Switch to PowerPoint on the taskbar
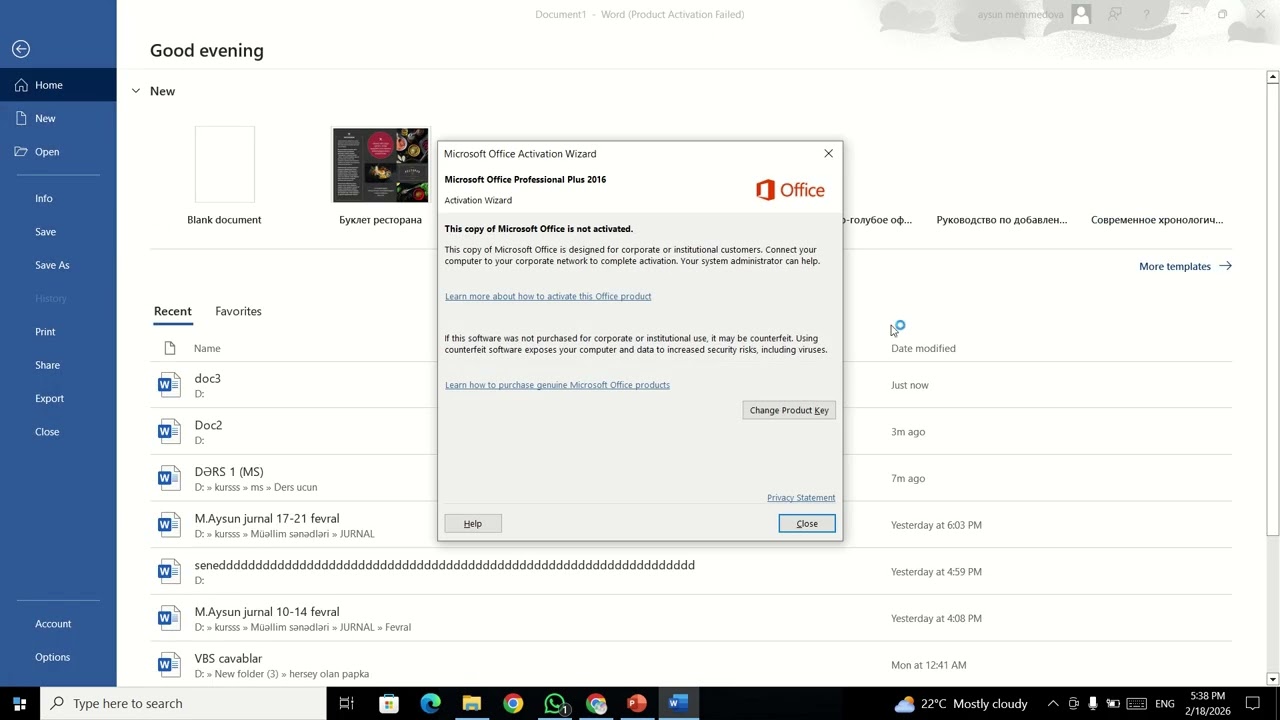1280x720 pixels. 637,704
